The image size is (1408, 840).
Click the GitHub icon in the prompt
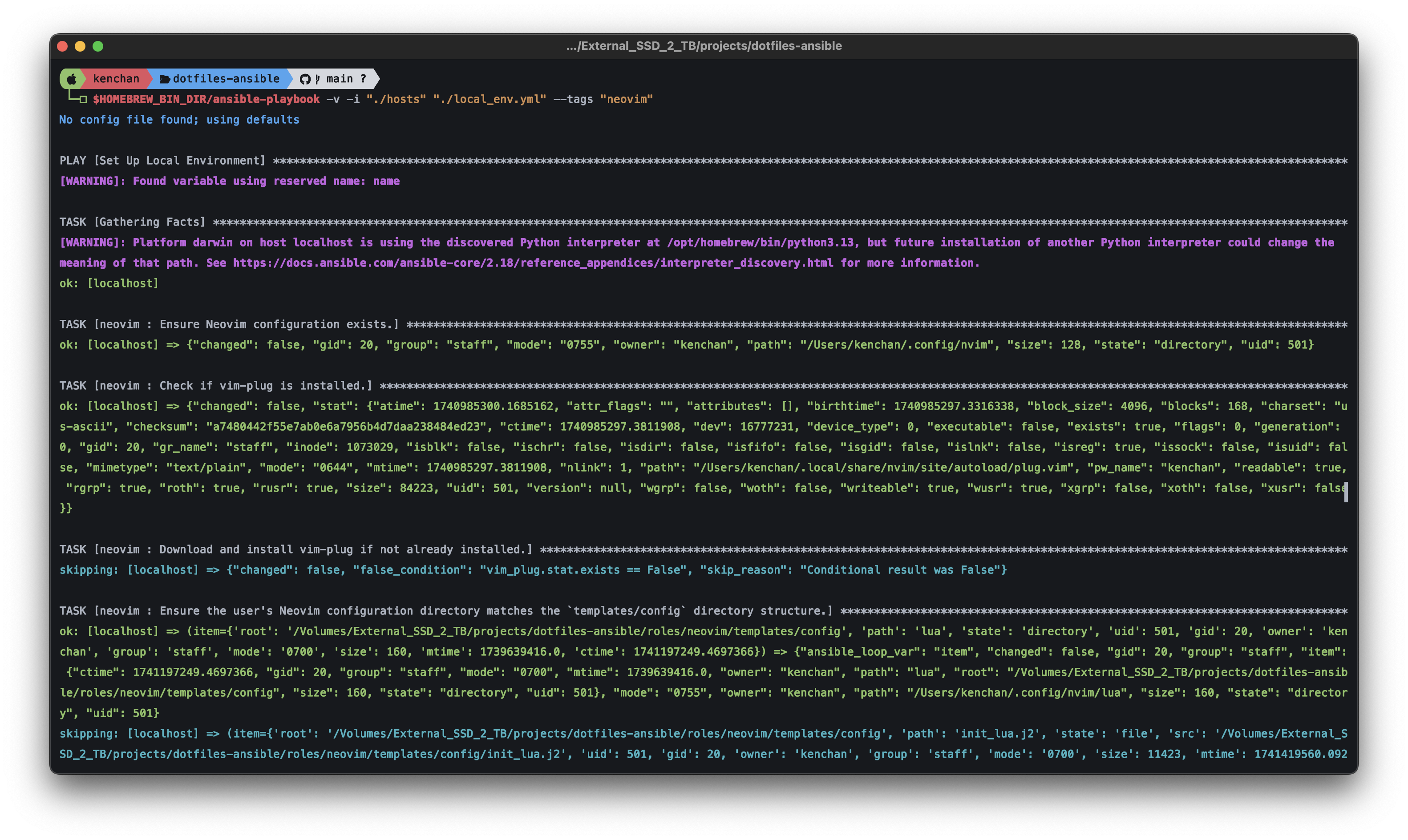pyautogui.click(x=304, y=79)
